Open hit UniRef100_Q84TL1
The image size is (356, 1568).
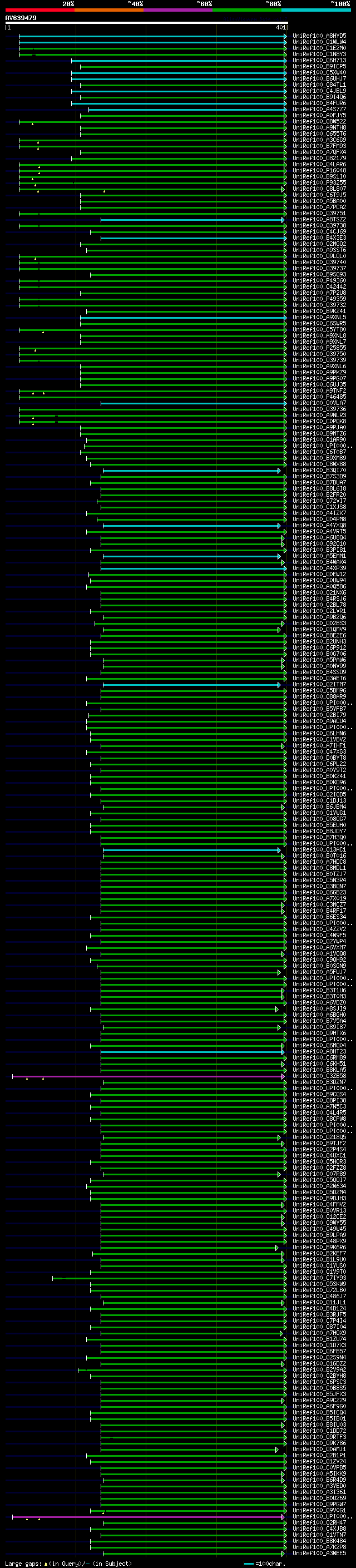click(x=319, y=85)
